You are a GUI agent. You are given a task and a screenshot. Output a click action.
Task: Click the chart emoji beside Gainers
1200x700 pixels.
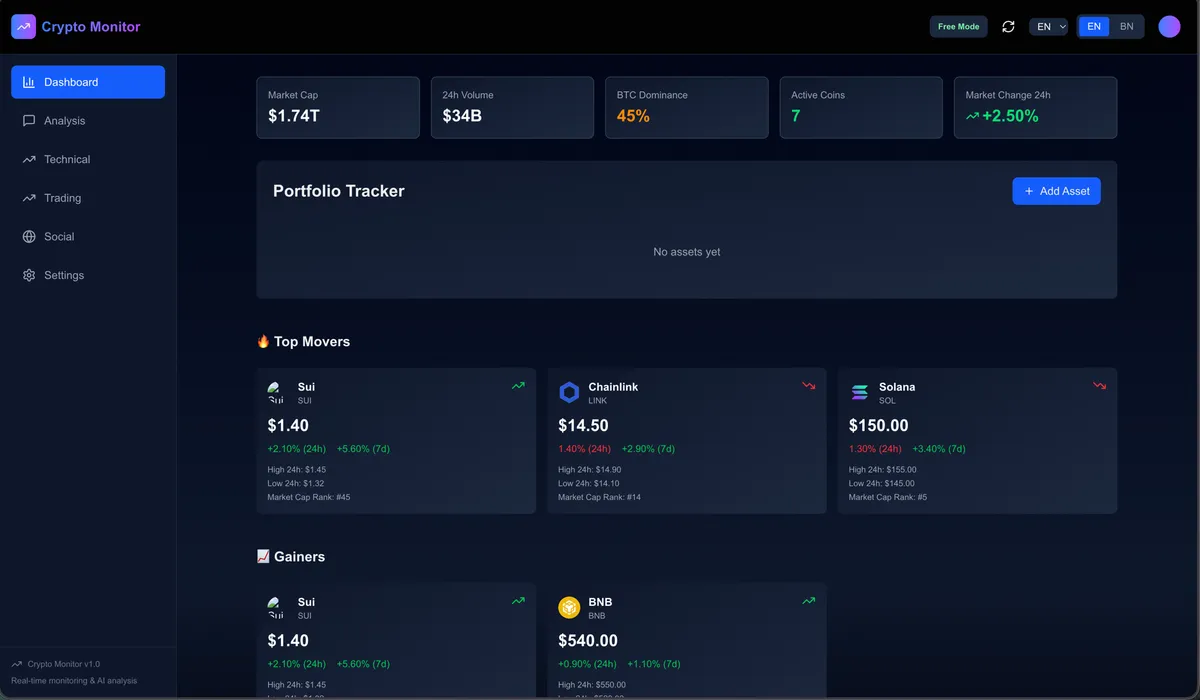coord(263,556)
